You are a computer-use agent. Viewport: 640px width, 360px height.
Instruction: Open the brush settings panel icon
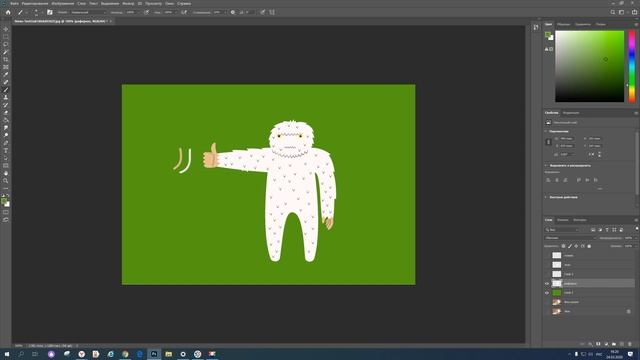click(50, 12)
